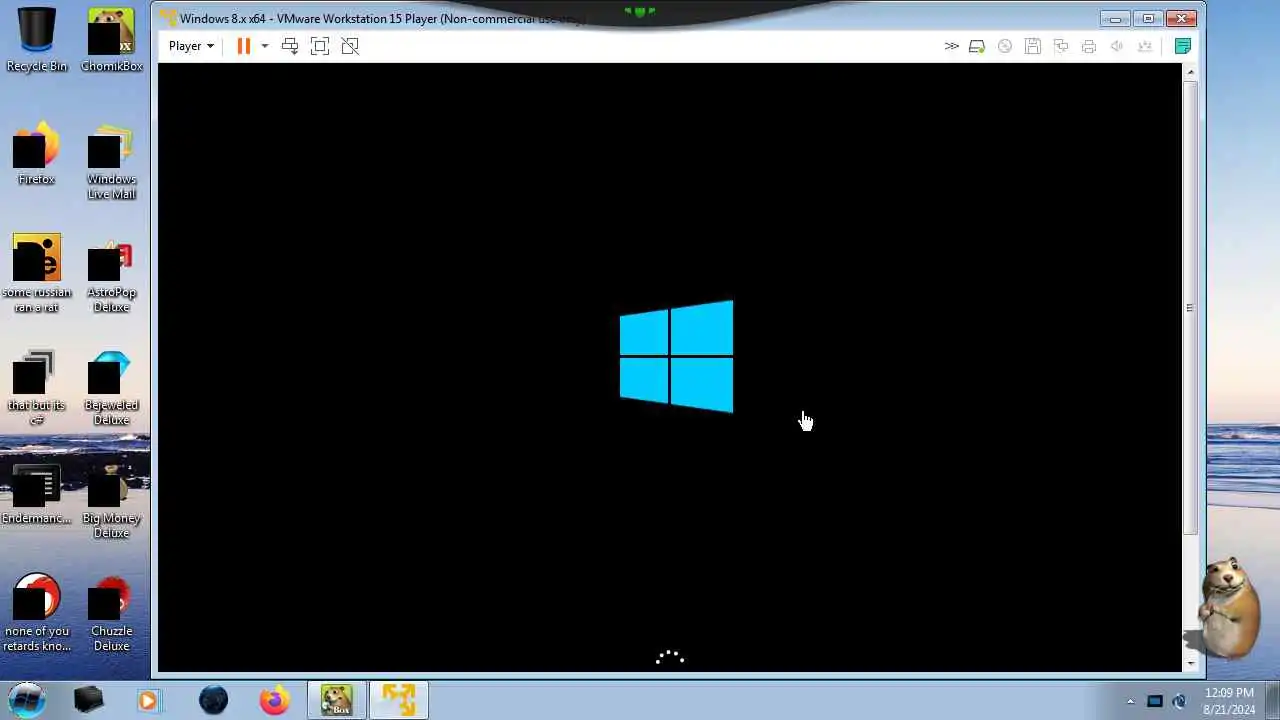Show hidden system tray icons
Image resolution: width=1280 pixels, height=720 pixels.
tap(1130, 701)
